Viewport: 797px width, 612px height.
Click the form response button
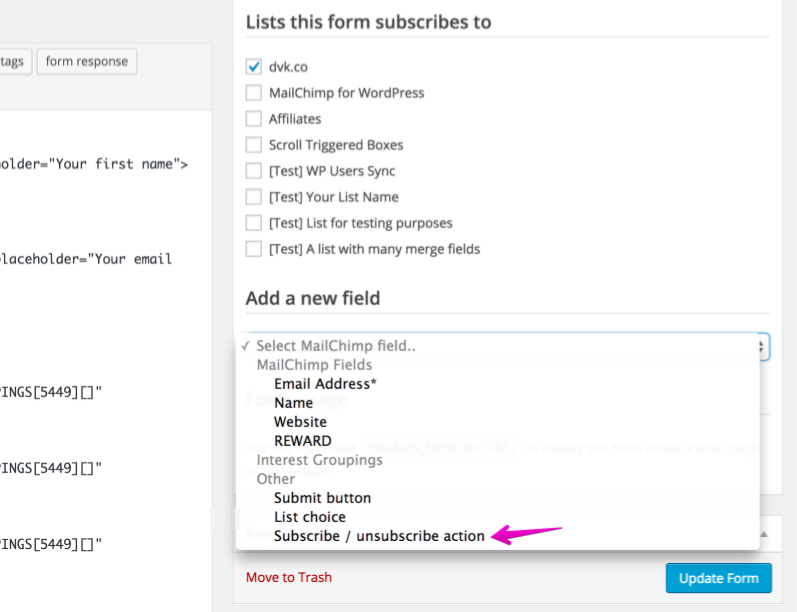[87, 62]
